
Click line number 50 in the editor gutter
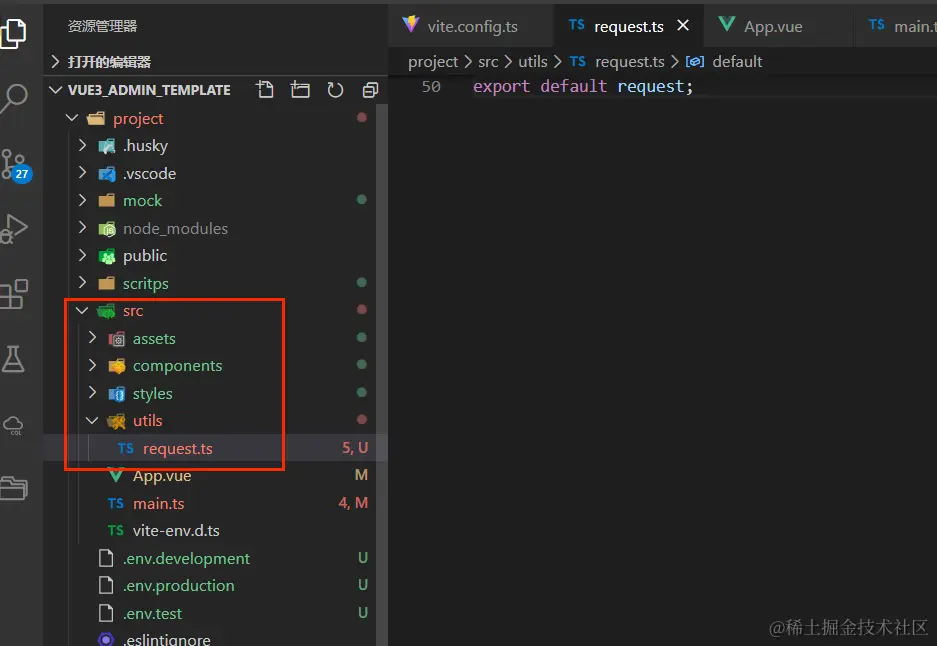pos(431,87)
